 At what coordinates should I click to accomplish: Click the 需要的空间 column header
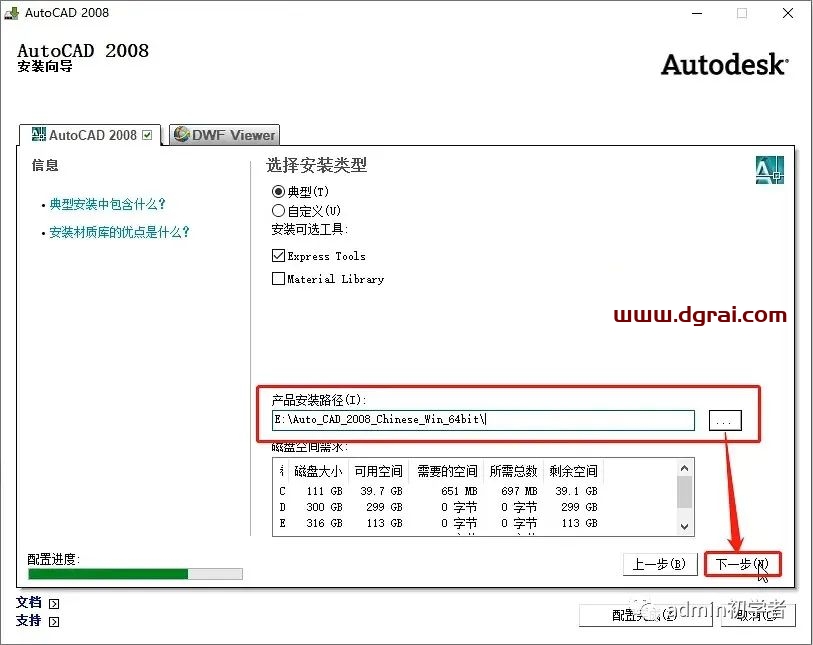click(x=447, y=471)
